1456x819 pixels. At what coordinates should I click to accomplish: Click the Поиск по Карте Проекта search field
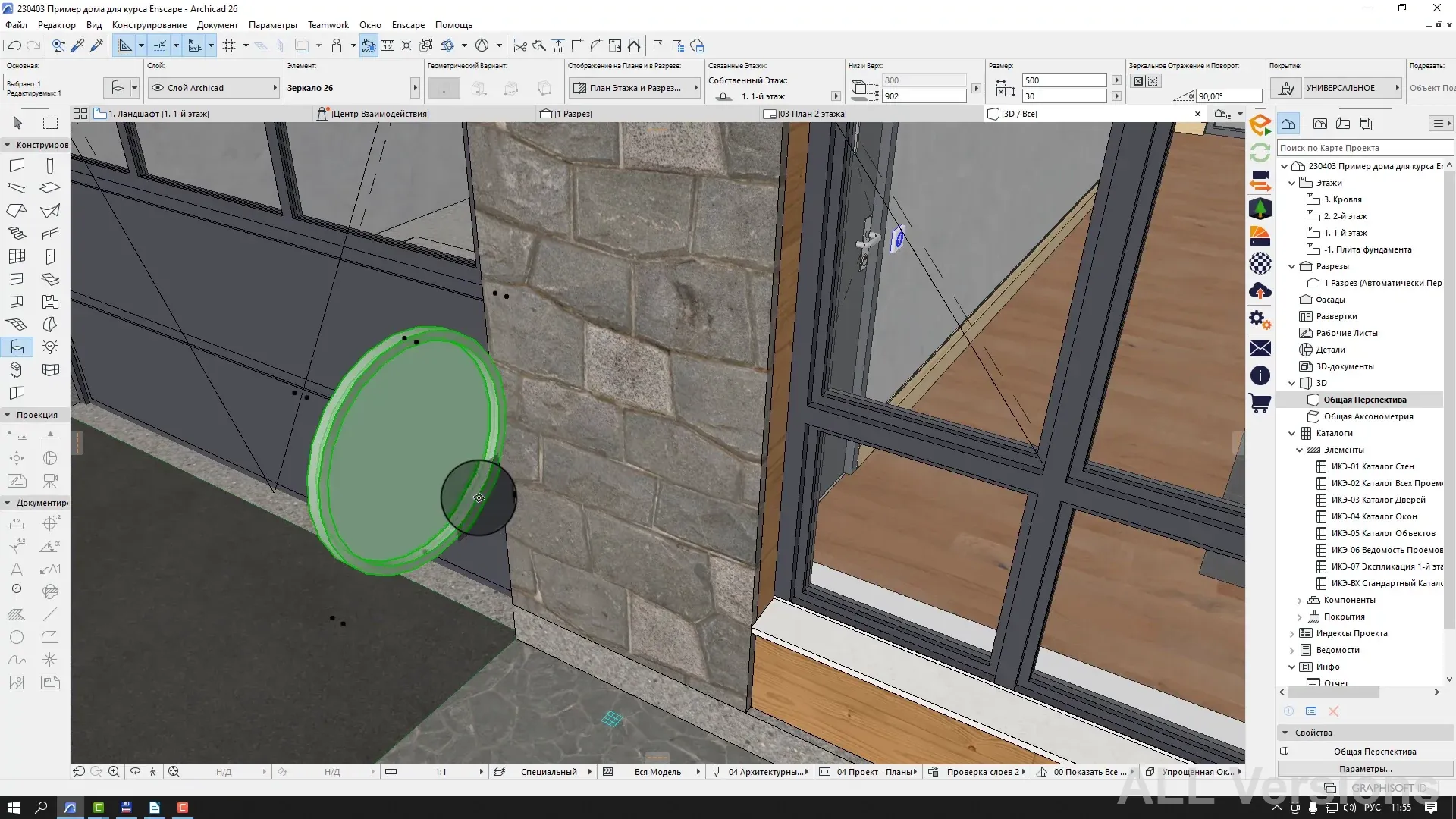tap(1364, 148)
